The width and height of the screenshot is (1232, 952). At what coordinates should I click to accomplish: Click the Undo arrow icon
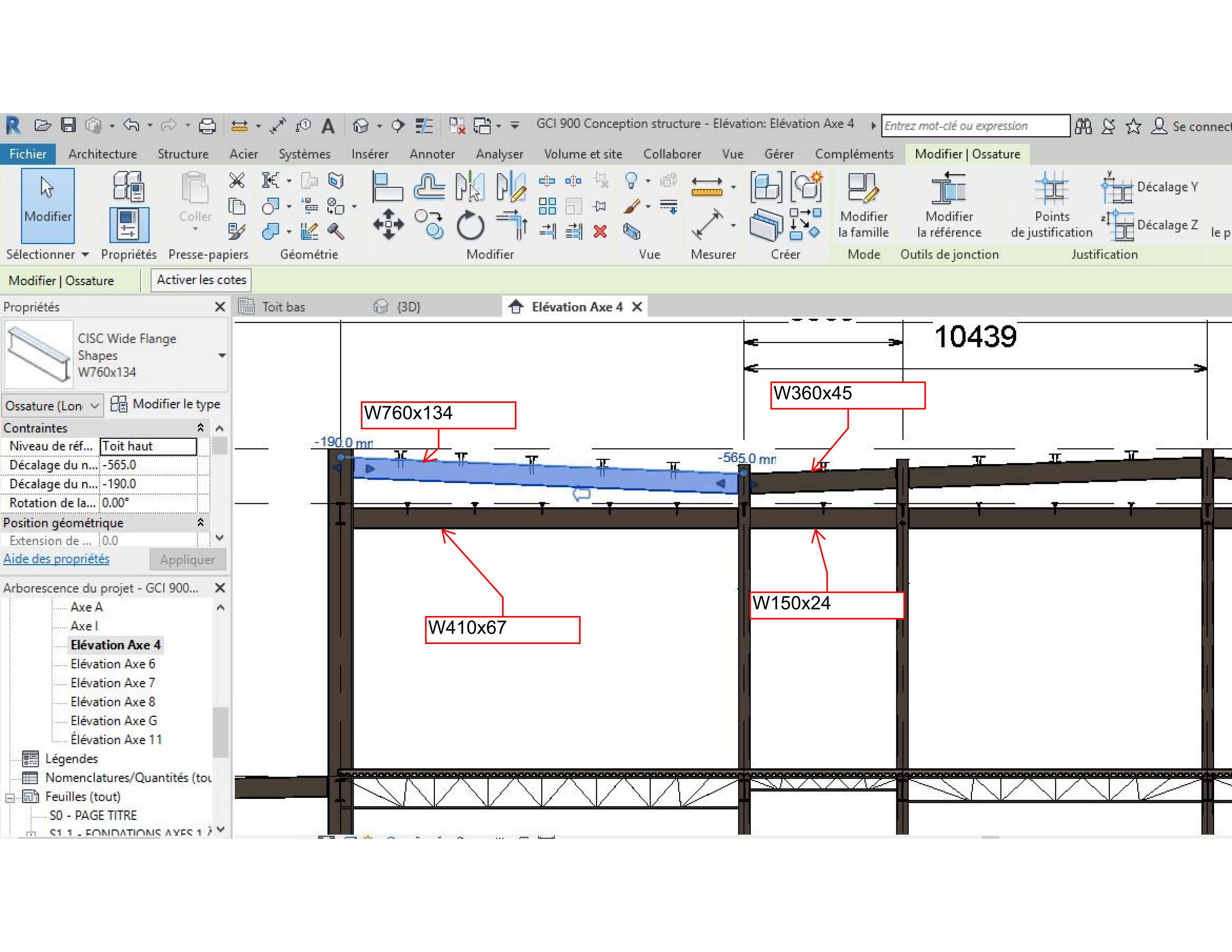click(x=131, y=125)
